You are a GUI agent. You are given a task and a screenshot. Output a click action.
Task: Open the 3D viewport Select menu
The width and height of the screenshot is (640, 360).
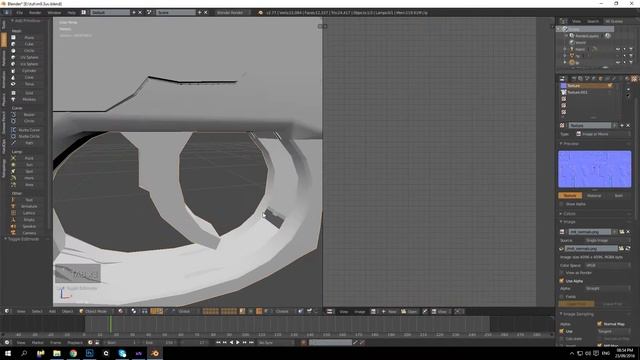(x=37, y=311)
